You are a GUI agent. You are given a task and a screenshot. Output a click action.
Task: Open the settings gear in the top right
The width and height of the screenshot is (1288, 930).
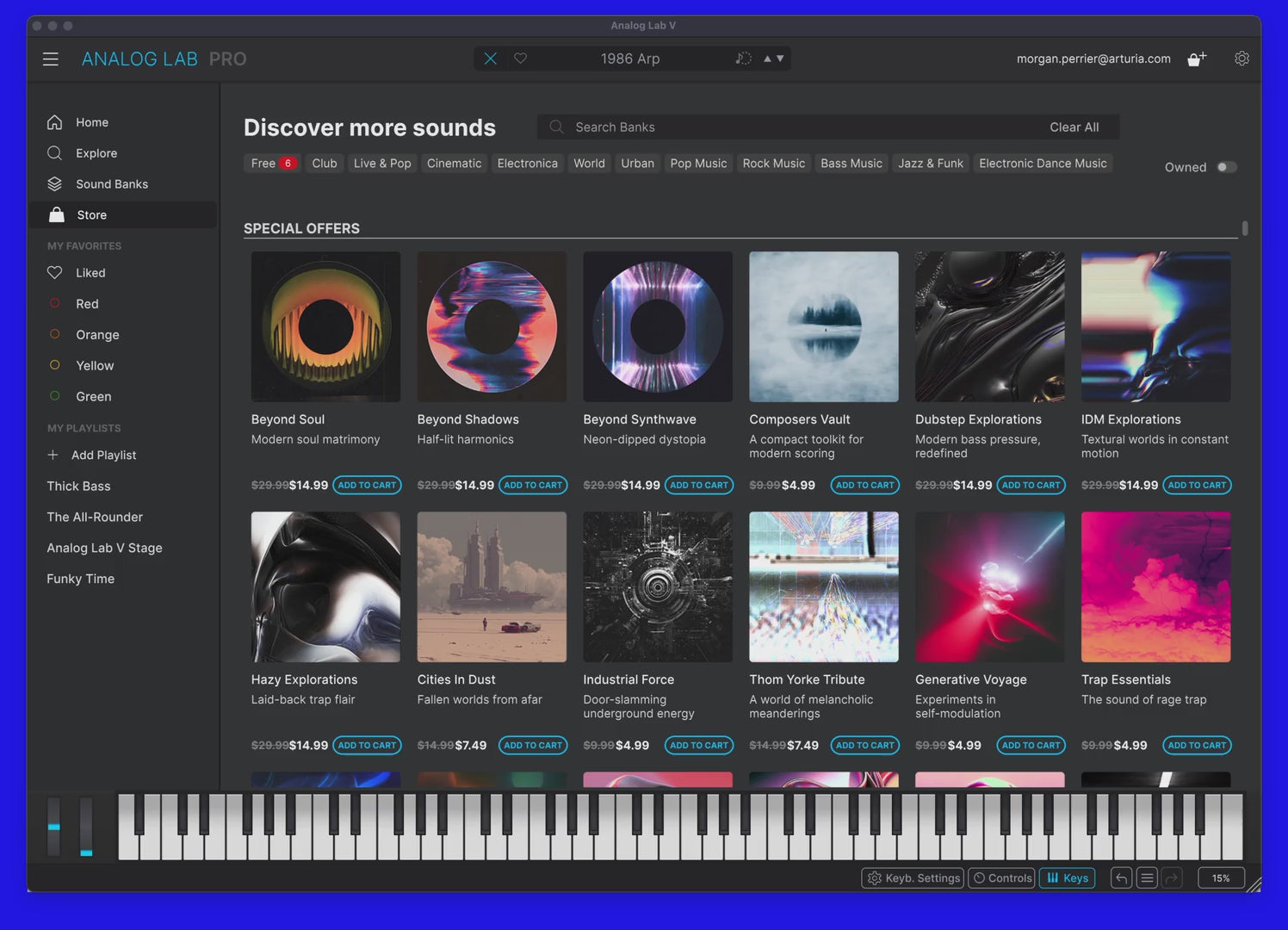[1242, 59]
